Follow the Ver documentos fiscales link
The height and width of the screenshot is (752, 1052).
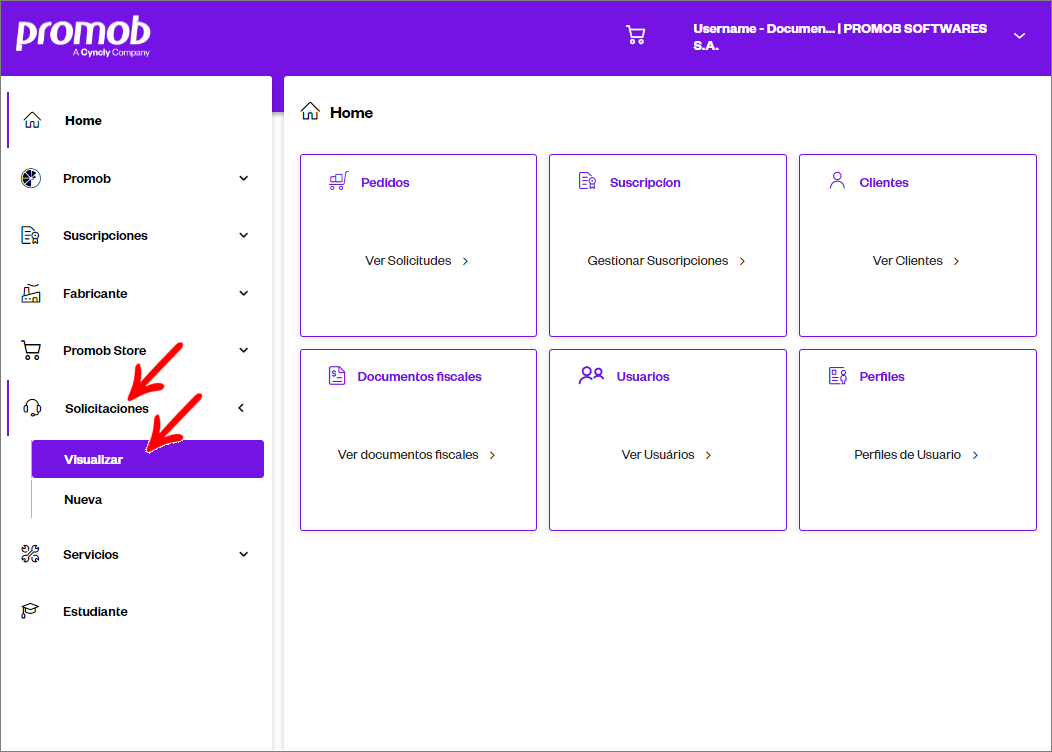click(x=417, y=455)
